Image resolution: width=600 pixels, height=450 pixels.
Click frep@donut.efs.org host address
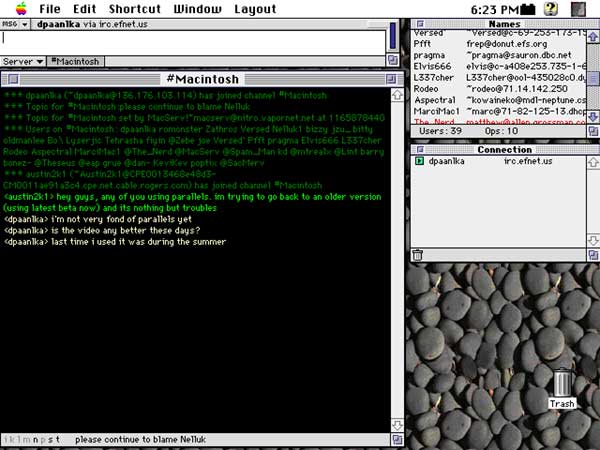point(507,44)
